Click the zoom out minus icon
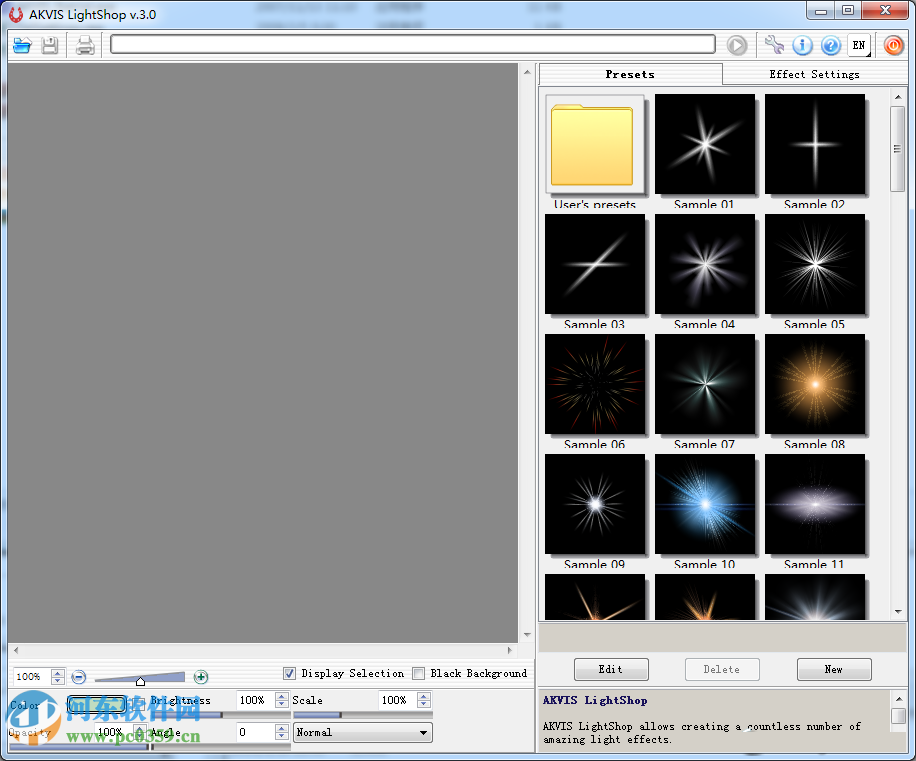Screen dimensions: 916x761 [x=79, y=677]
